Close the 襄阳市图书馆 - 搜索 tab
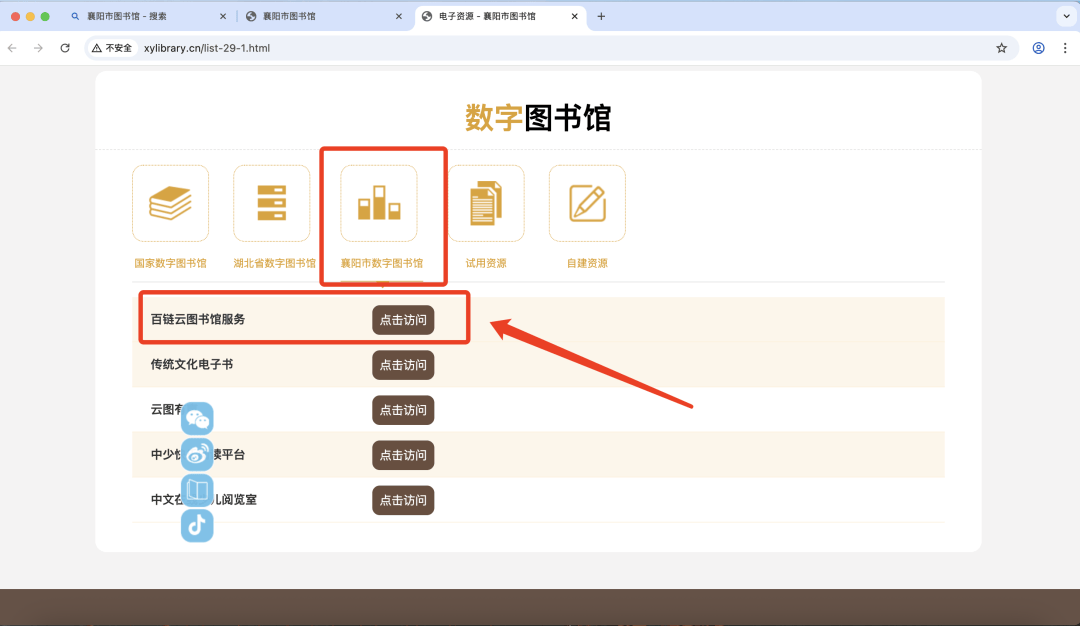This screenshot has width=1080, height=626. pos(222,17)
